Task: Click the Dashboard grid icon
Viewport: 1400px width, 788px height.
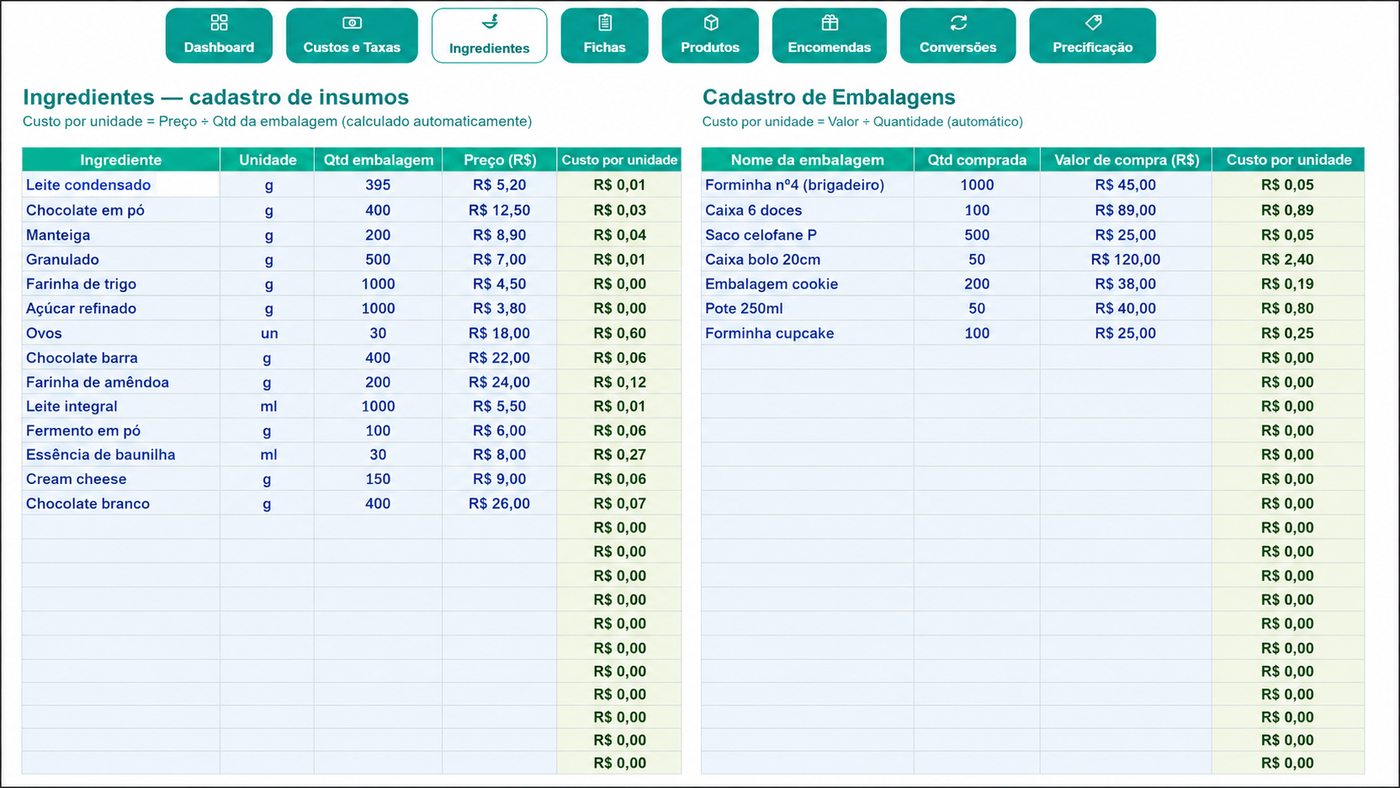Action: pyautogui.click(x=219, y=23)
